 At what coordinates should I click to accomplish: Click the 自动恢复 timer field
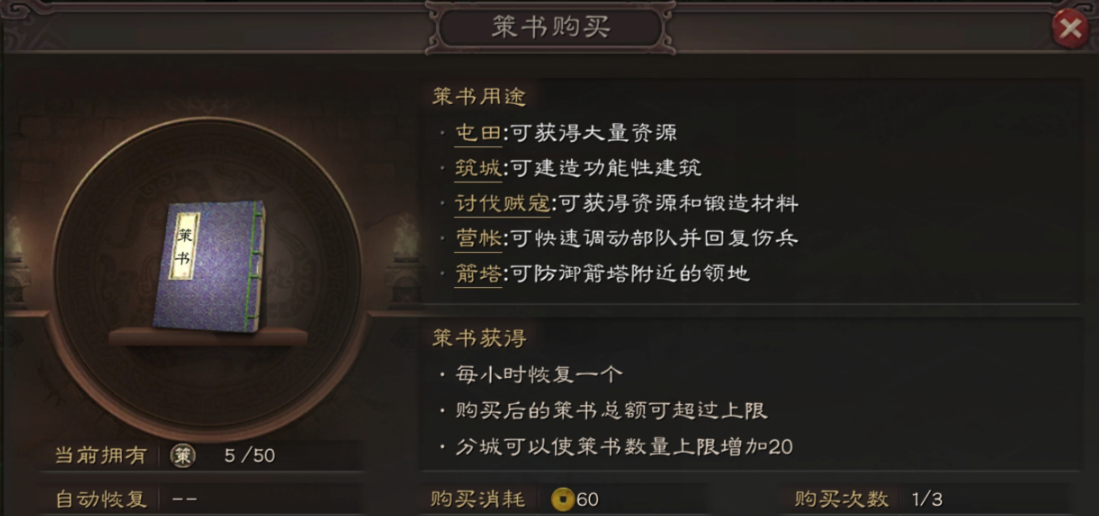183,498
